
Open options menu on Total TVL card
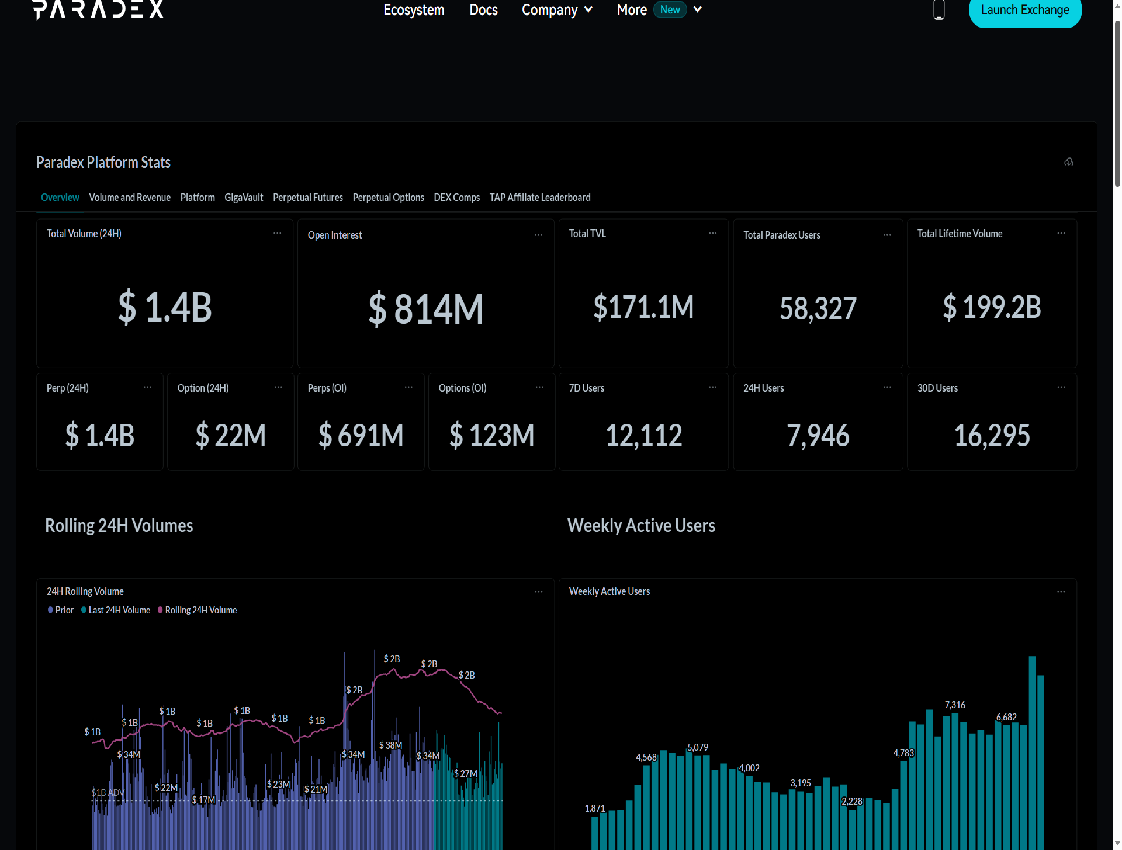[712, 233]
